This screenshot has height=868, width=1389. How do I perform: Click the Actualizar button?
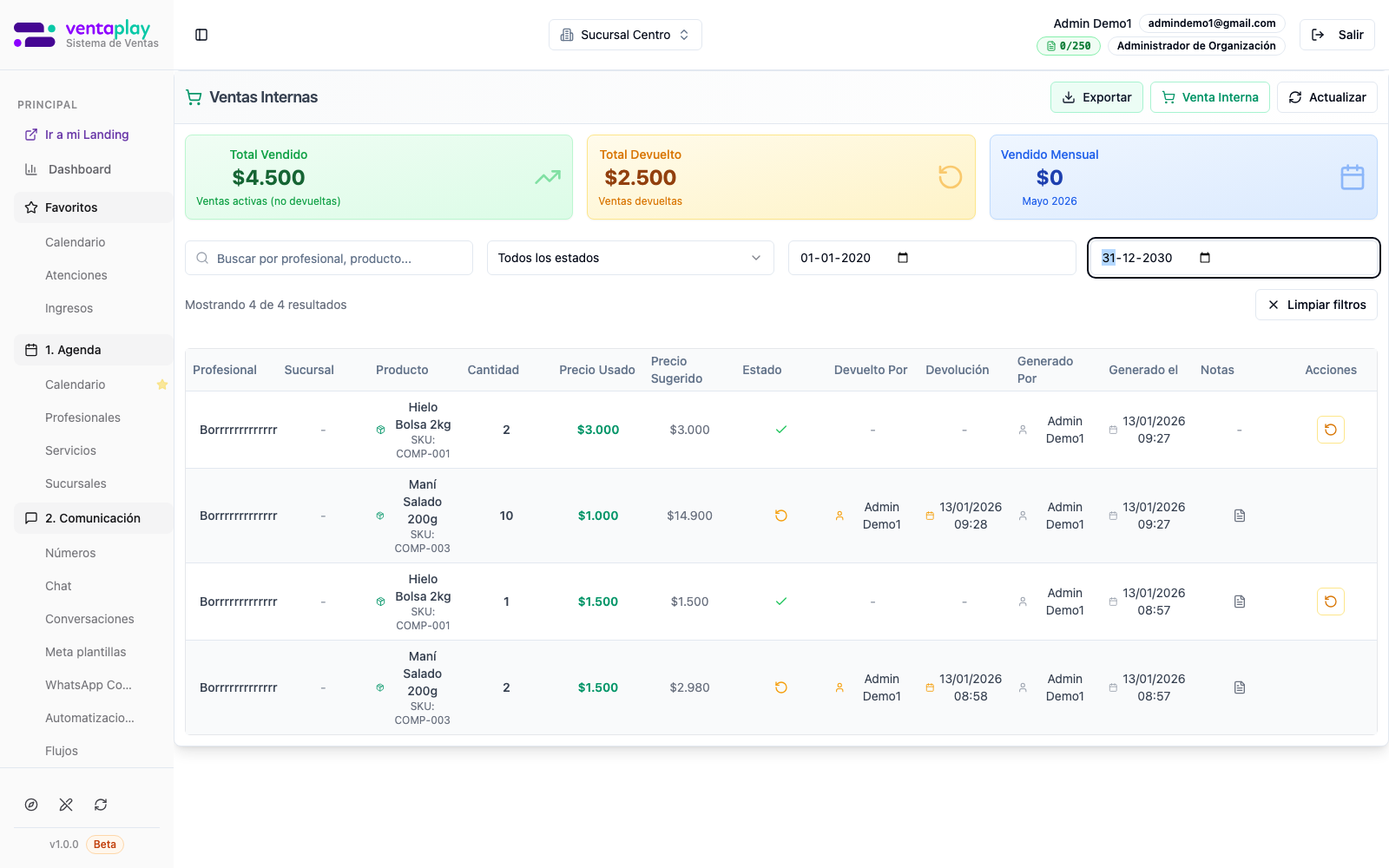(x=1327, y=97)
